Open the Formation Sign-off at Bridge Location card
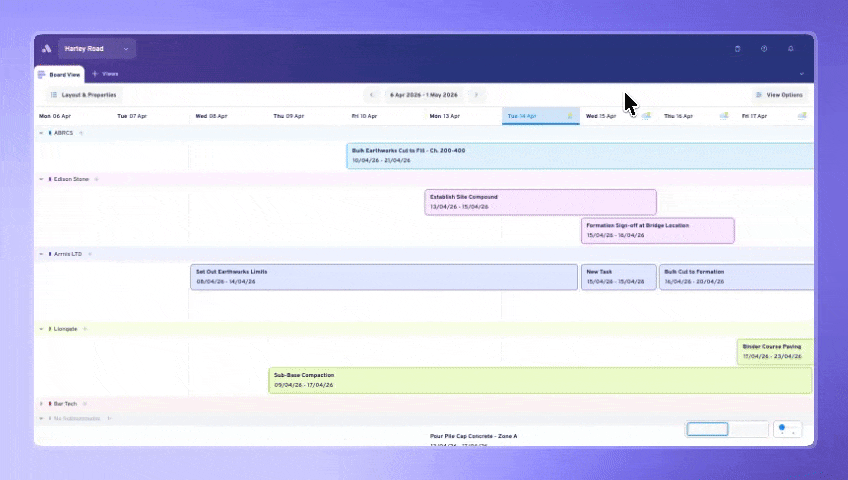Image resolution: width=848 pixels, height=480 pixels. click(658, 231)
